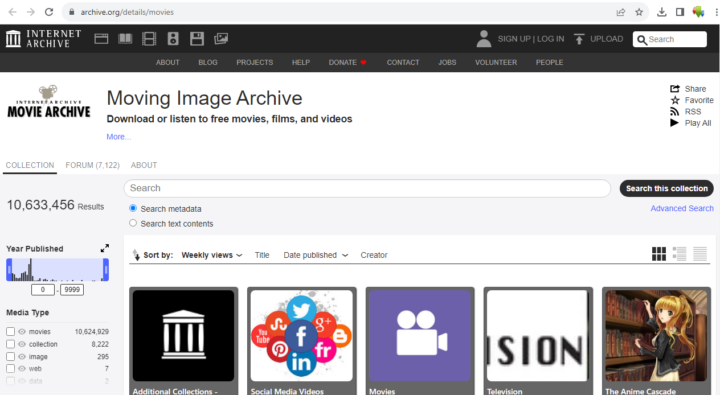Open ABOUT in the top navigation menu

tap(168, 62)
